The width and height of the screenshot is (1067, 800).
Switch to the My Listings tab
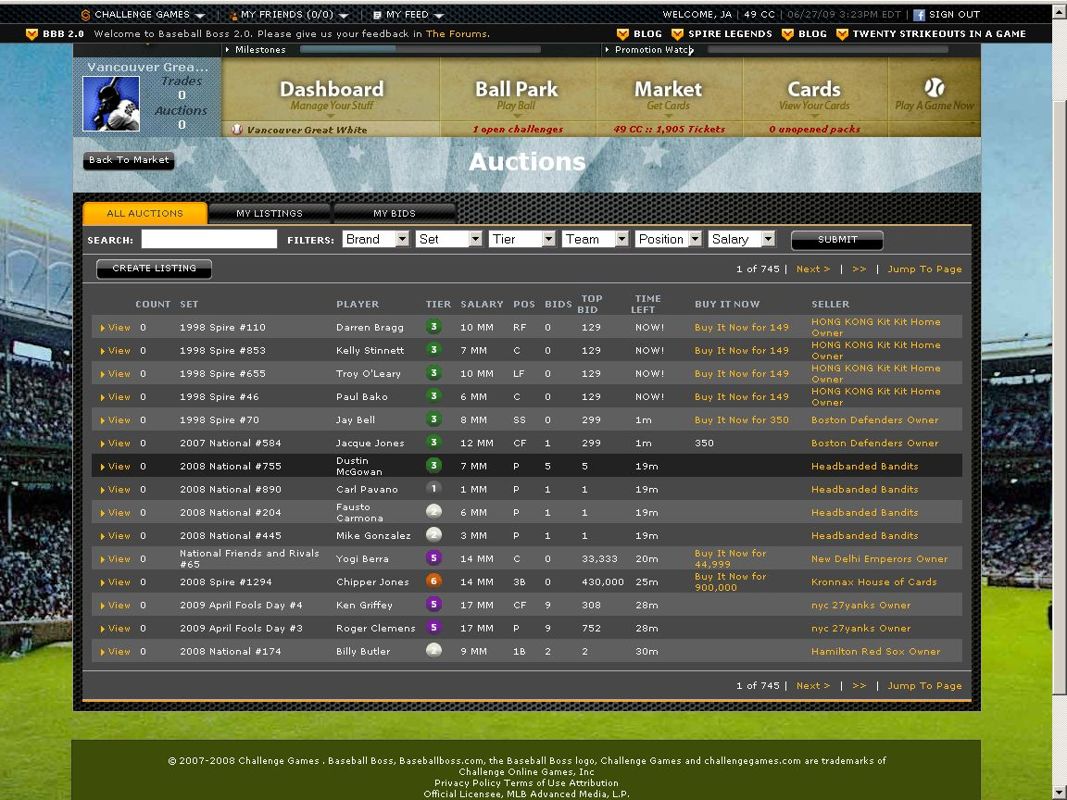coord(269,213)
